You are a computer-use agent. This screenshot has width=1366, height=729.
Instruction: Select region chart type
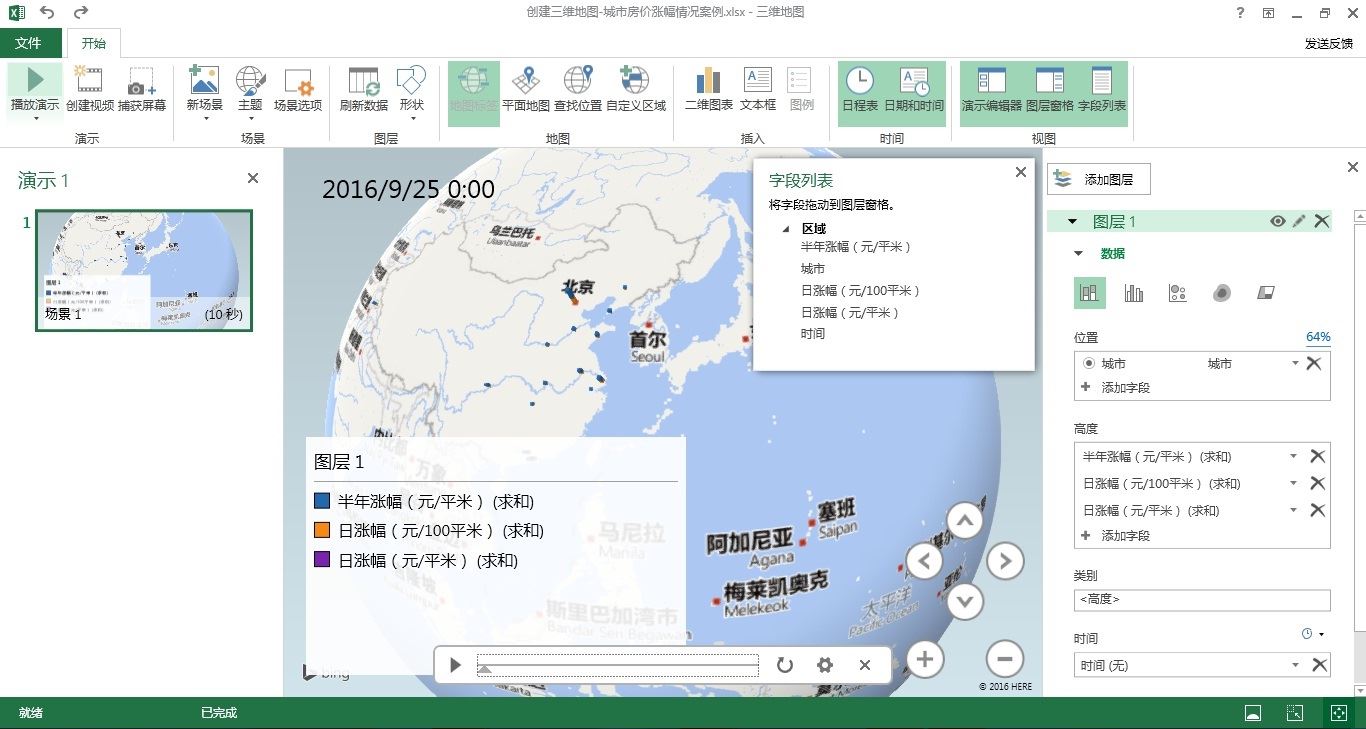coord(1266,293)
